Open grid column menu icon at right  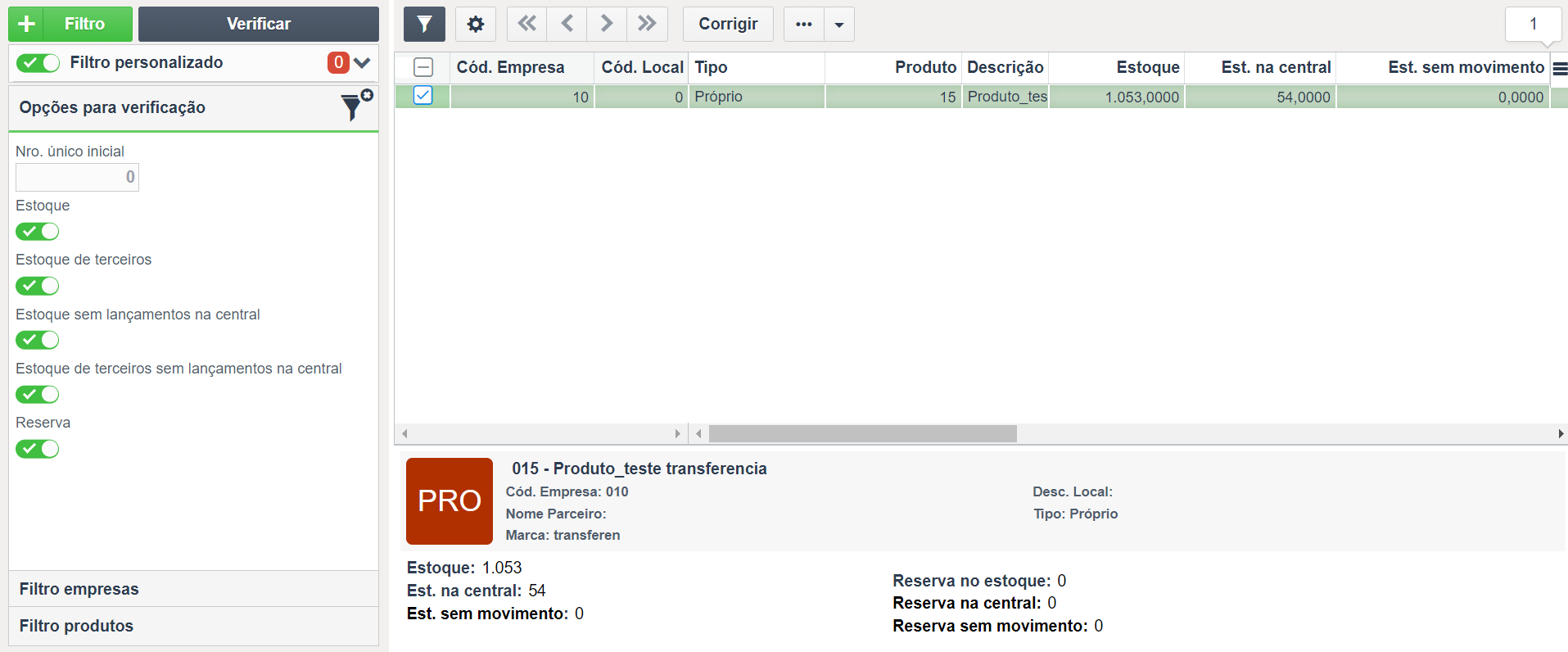[x=1560, y=69]
